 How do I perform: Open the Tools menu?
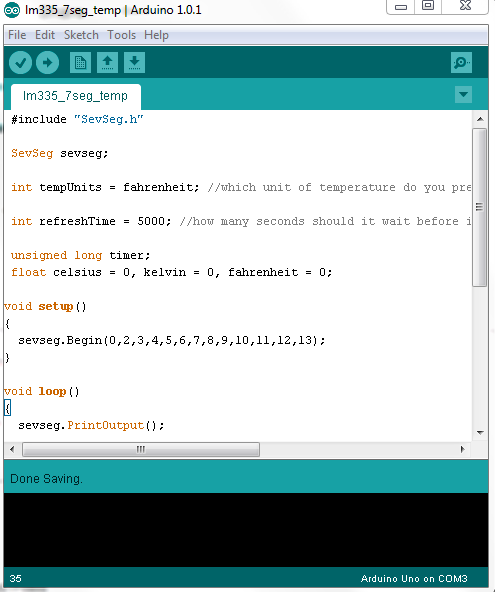click(122, 35)
